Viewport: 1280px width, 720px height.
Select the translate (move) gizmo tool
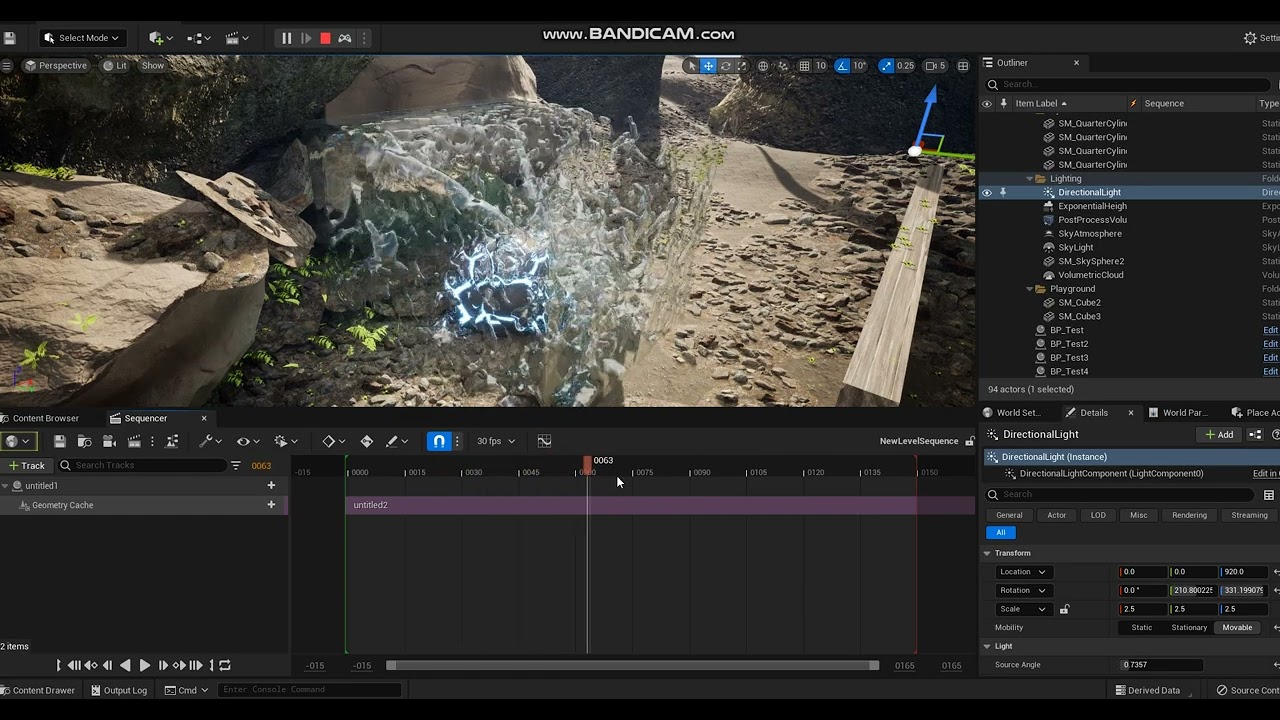pyautogui.click(x=708, y=66)
